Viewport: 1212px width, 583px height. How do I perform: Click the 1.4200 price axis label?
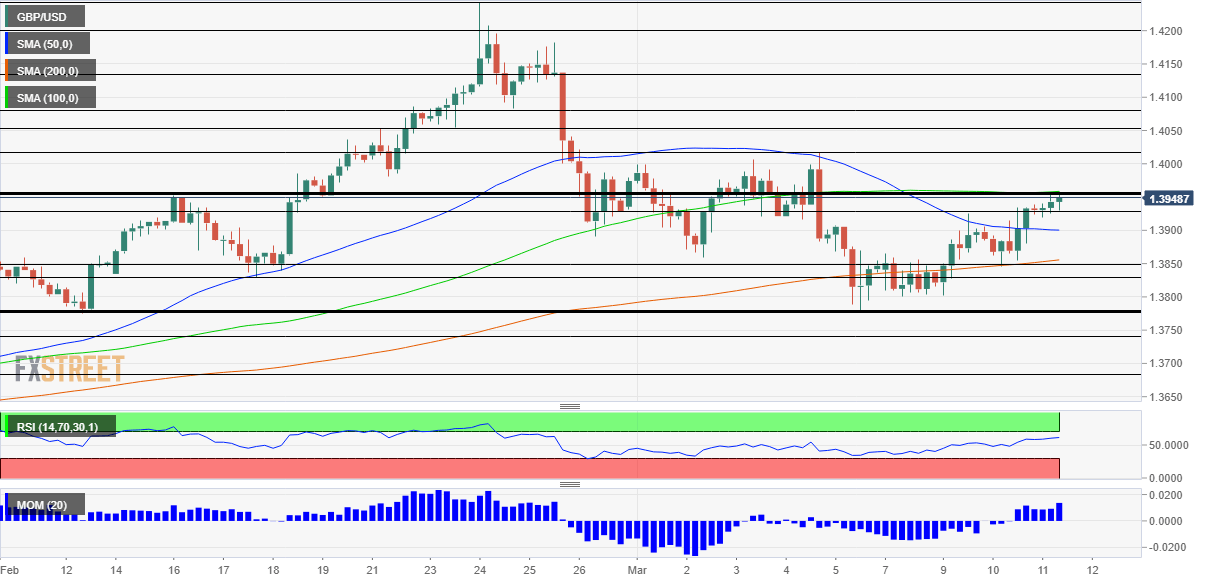pos(1167,31)
